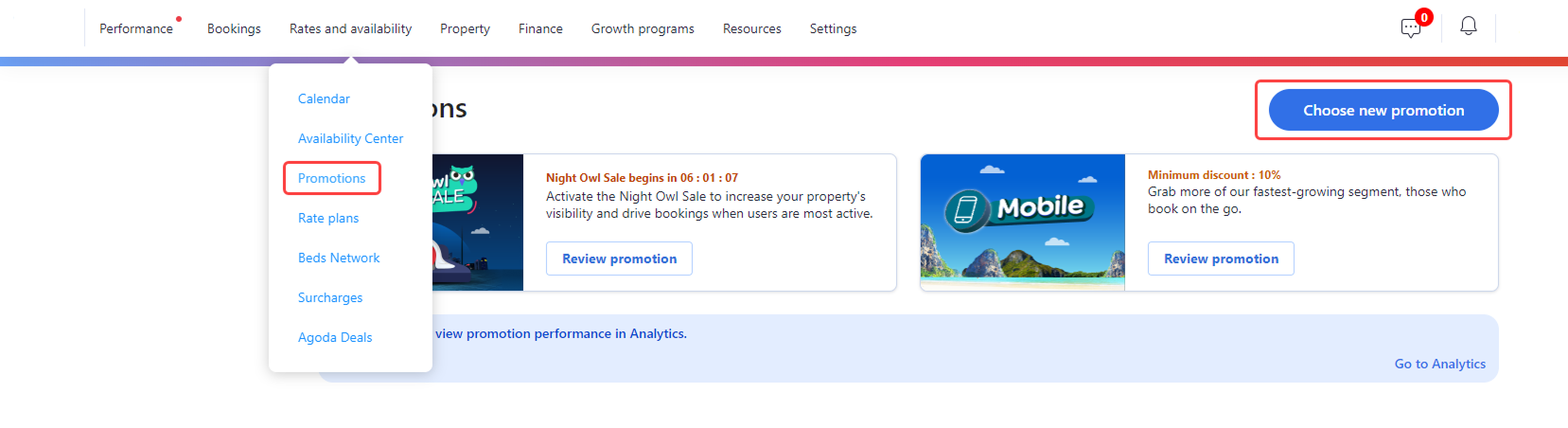Review the Night Owl Sale promotion
Viewport: 1568px width, 428px height.
click(x=619, y=259)
